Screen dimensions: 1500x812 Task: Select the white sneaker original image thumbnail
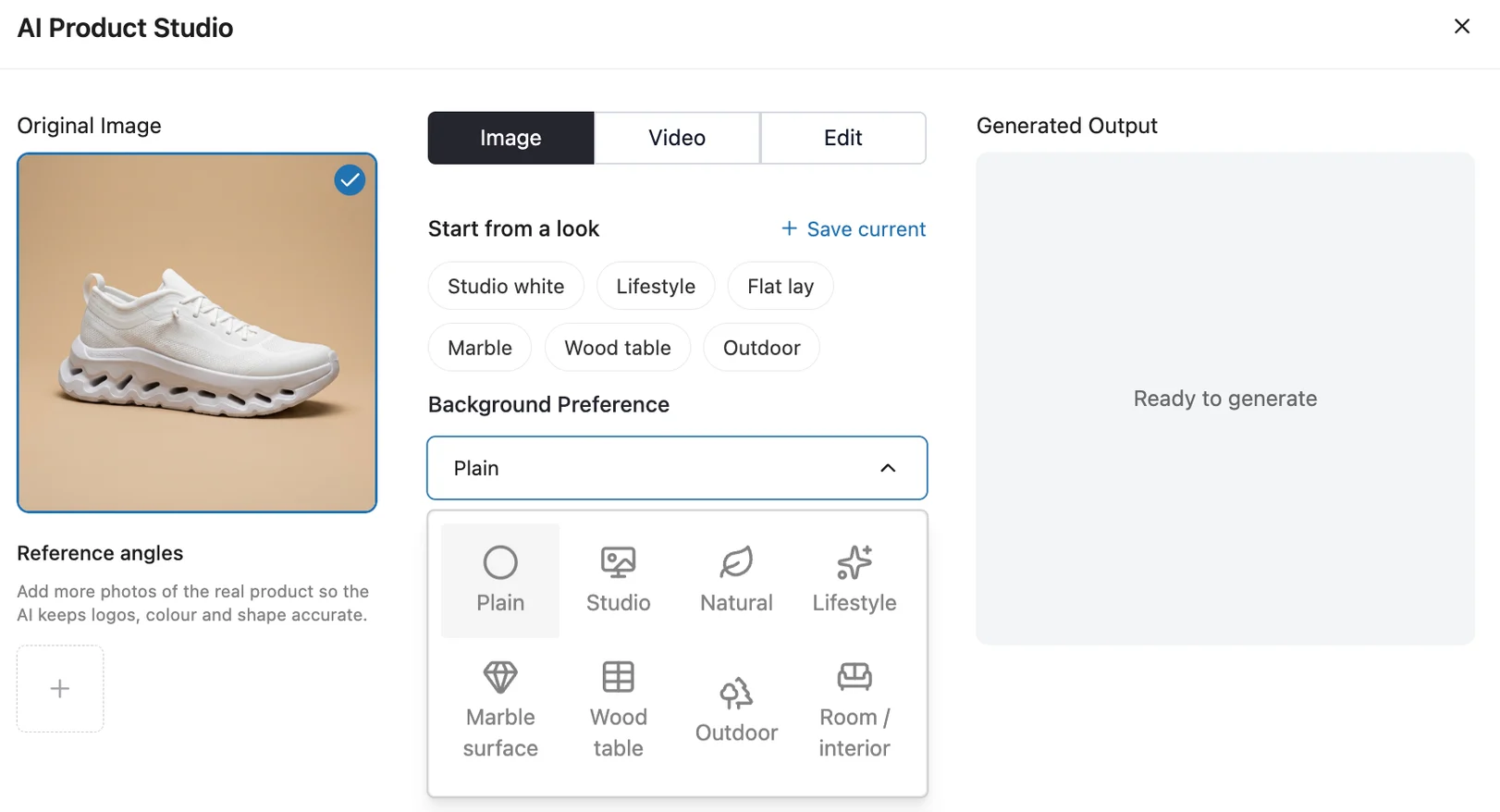[x=197, y=333]
